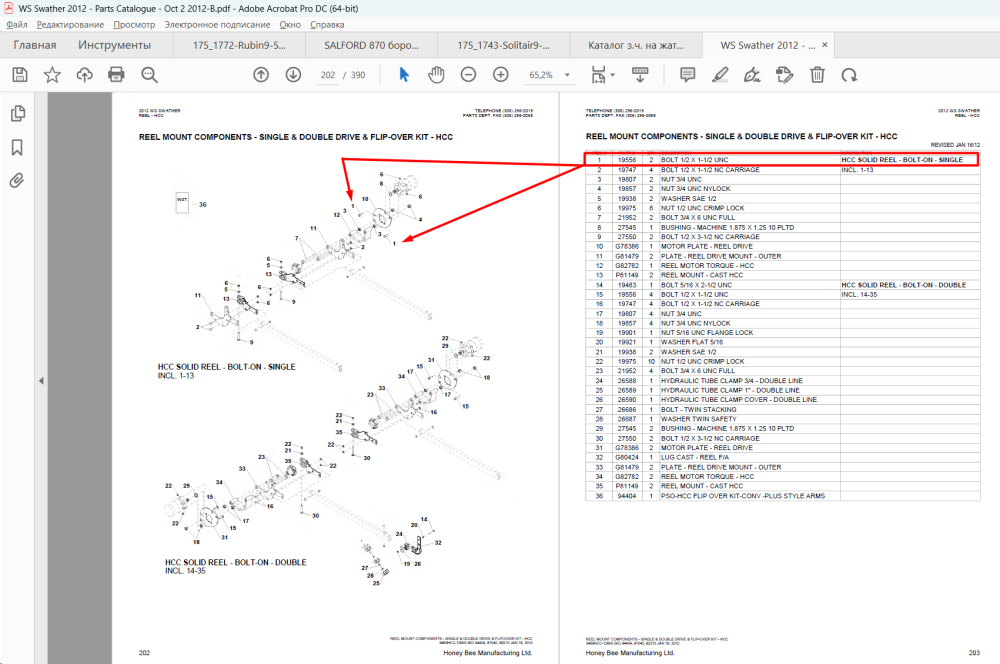
Task: Open the edit PDF page icon
Action: 784,75
